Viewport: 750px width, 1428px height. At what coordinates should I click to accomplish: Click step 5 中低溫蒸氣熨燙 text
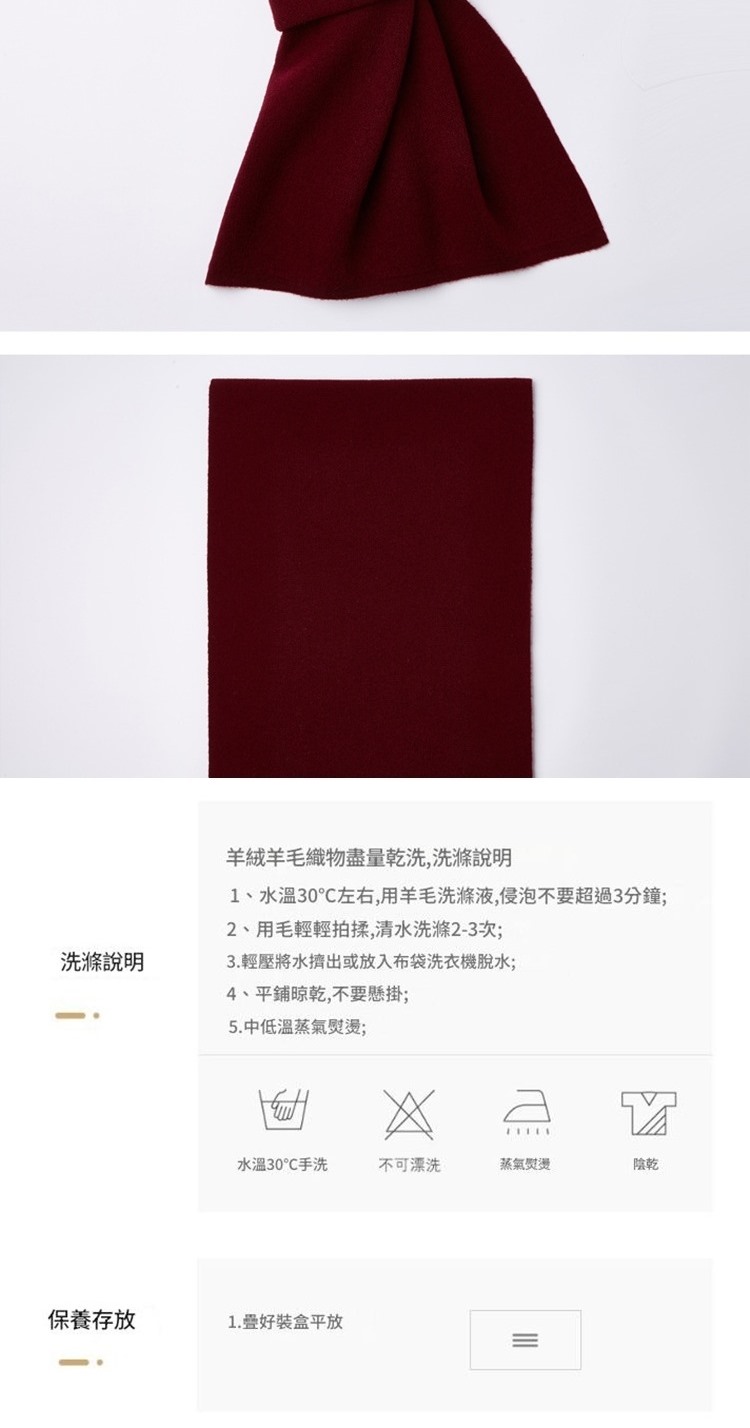click(297, 1026)
